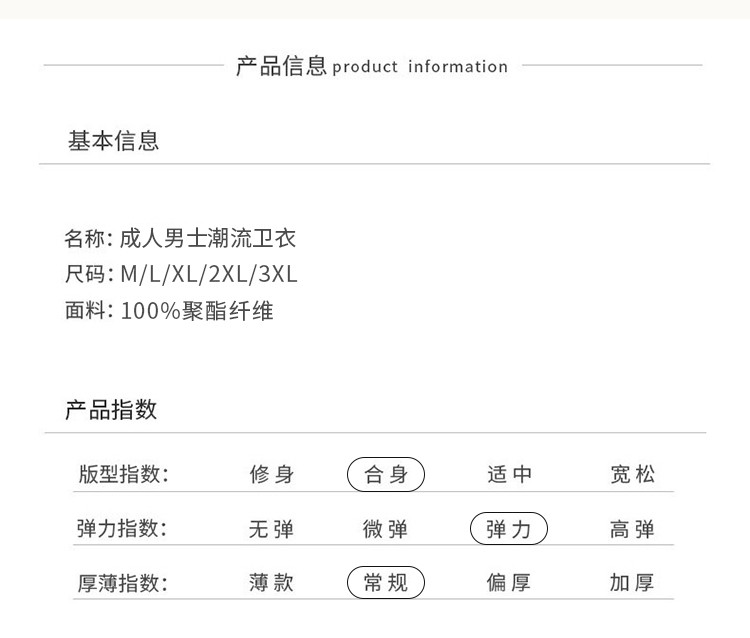The width and height of the screenshot is (750, 638).
Task: Click the 基本信息 section heading
Action: 113,141
